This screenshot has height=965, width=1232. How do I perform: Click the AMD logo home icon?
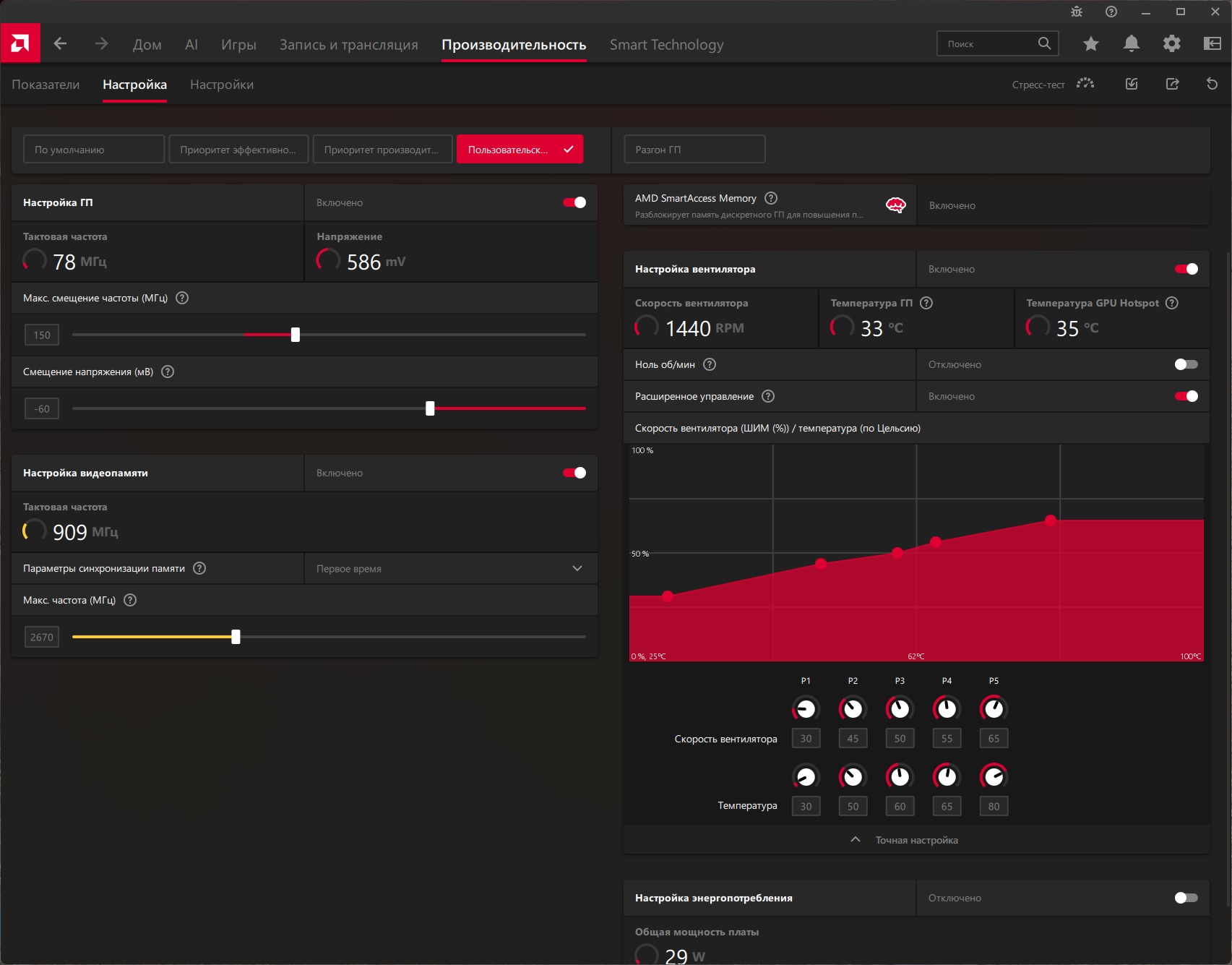click(20, 43)
